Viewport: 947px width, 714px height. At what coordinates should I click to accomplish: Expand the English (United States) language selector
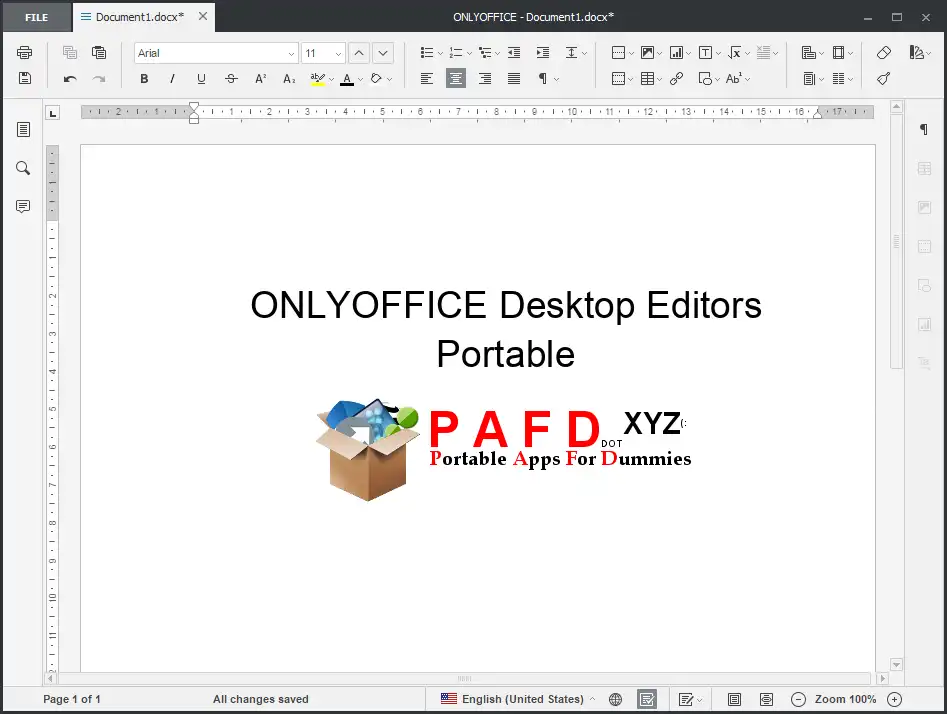pos(518,700)
